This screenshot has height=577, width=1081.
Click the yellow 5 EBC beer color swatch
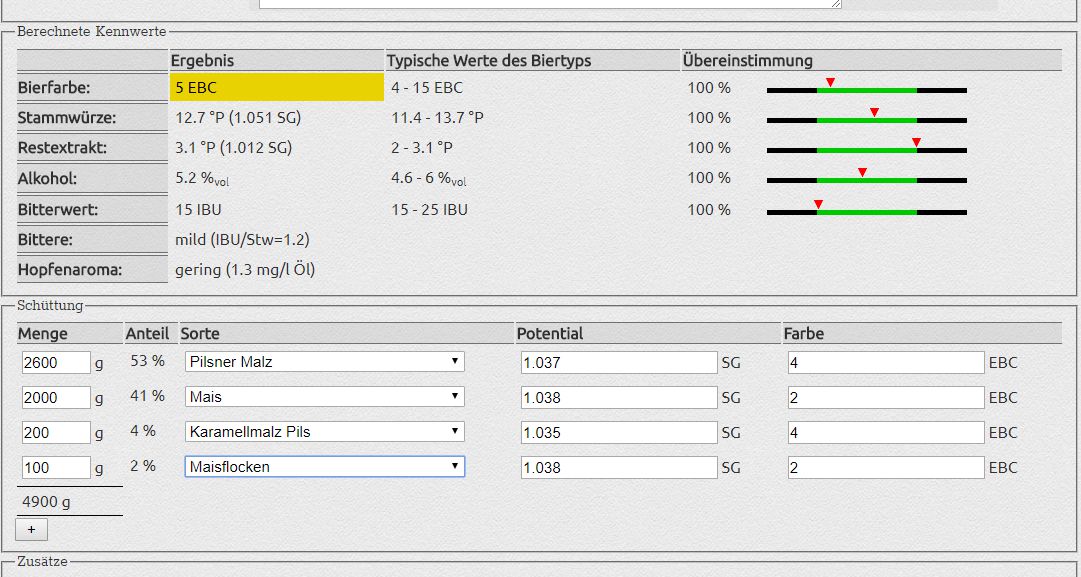(x=277, y=88)
